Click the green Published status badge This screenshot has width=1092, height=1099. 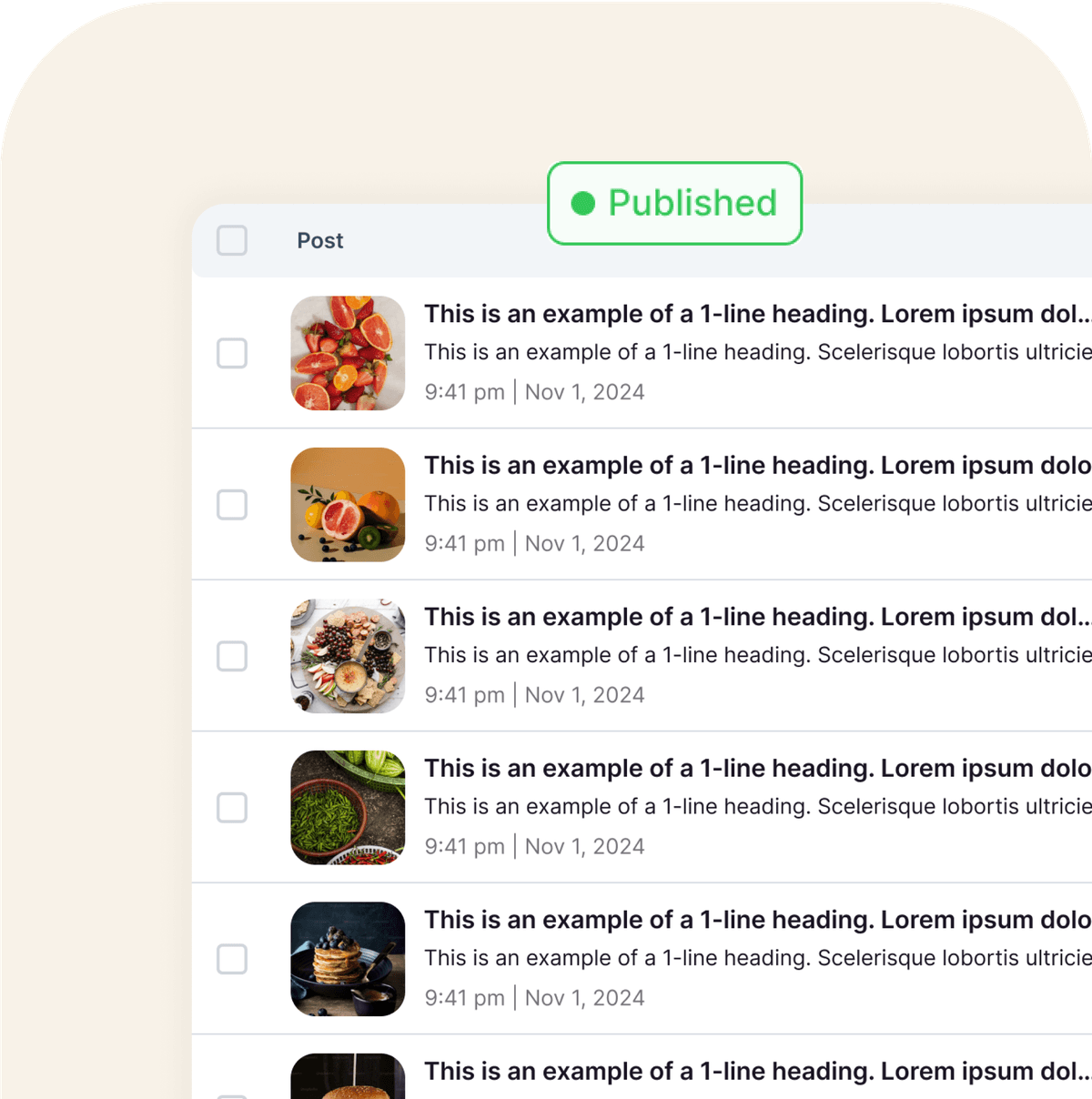click(x=674, y=203)
